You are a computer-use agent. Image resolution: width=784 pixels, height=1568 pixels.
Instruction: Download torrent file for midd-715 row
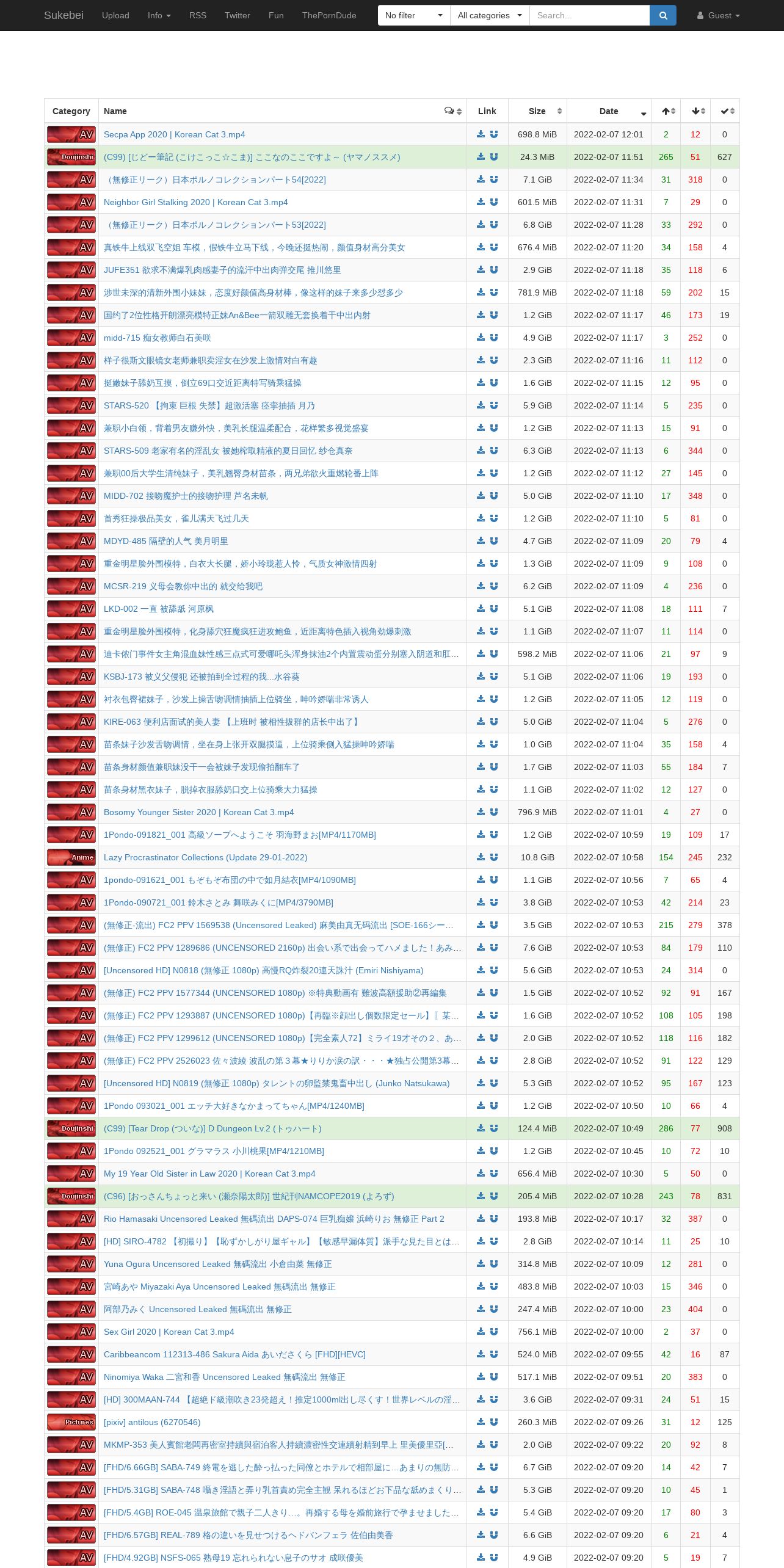pos(481,338)
